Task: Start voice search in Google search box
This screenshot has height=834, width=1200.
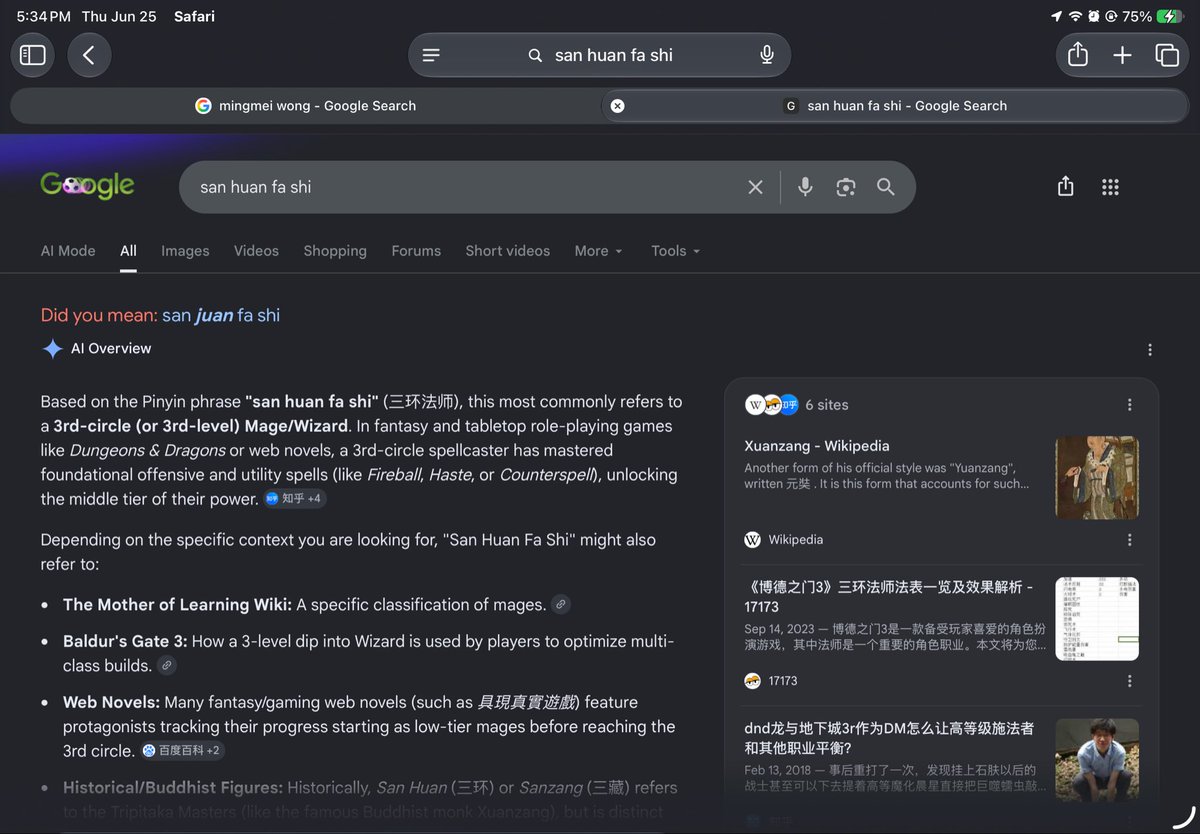Action: [805, 187]
